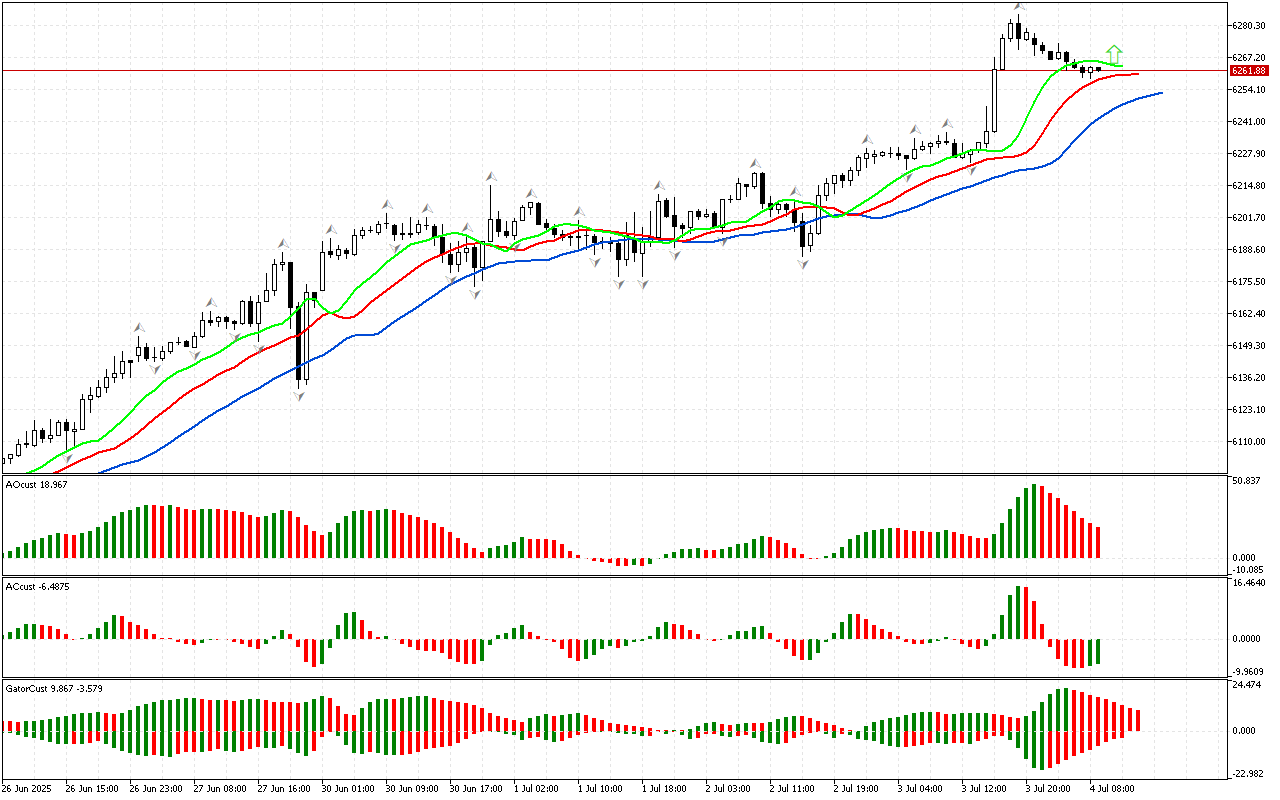Screen dimensions: 1280x800
Task: Click the last red bar in GatorCust histogram
Action: coord(1137,719)
